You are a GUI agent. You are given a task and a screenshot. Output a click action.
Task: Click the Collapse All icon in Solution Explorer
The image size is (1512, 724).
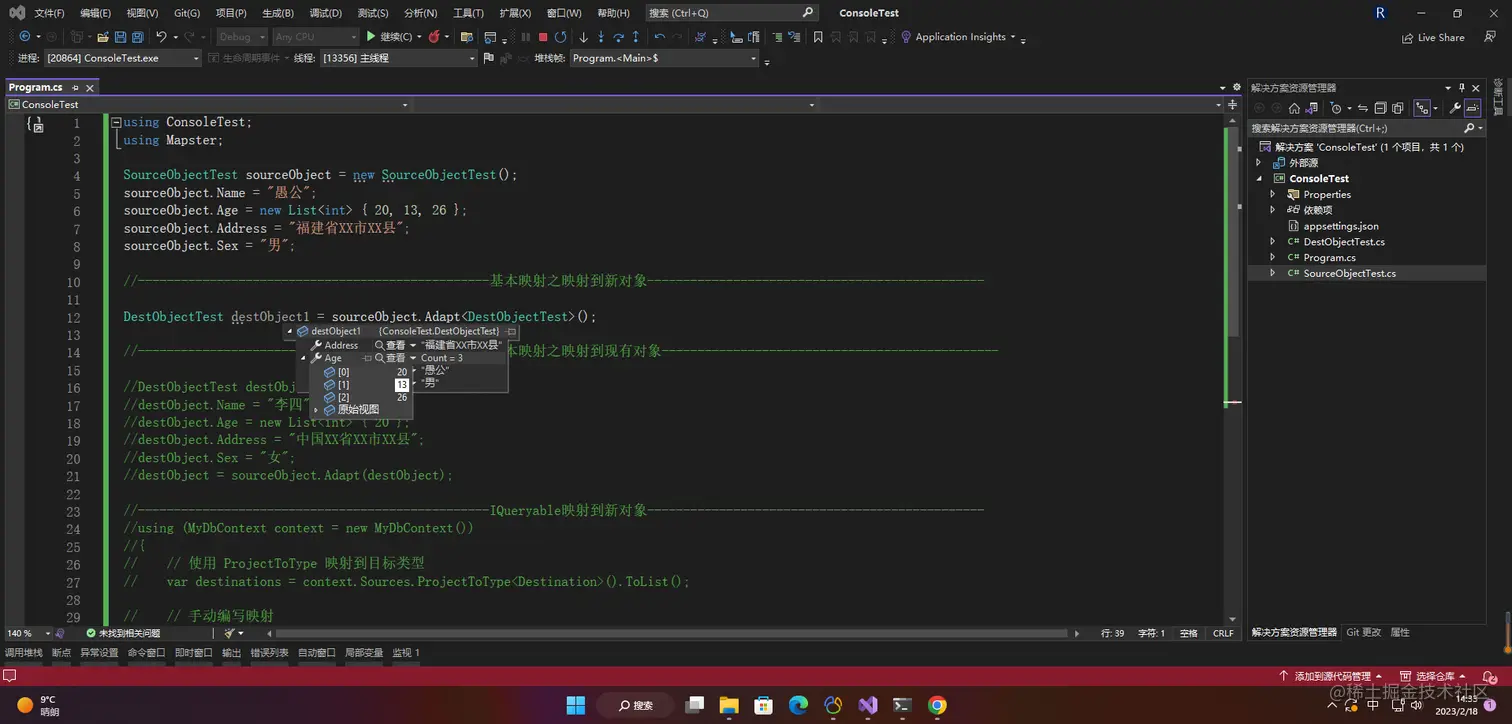[x=1380, y=108]
